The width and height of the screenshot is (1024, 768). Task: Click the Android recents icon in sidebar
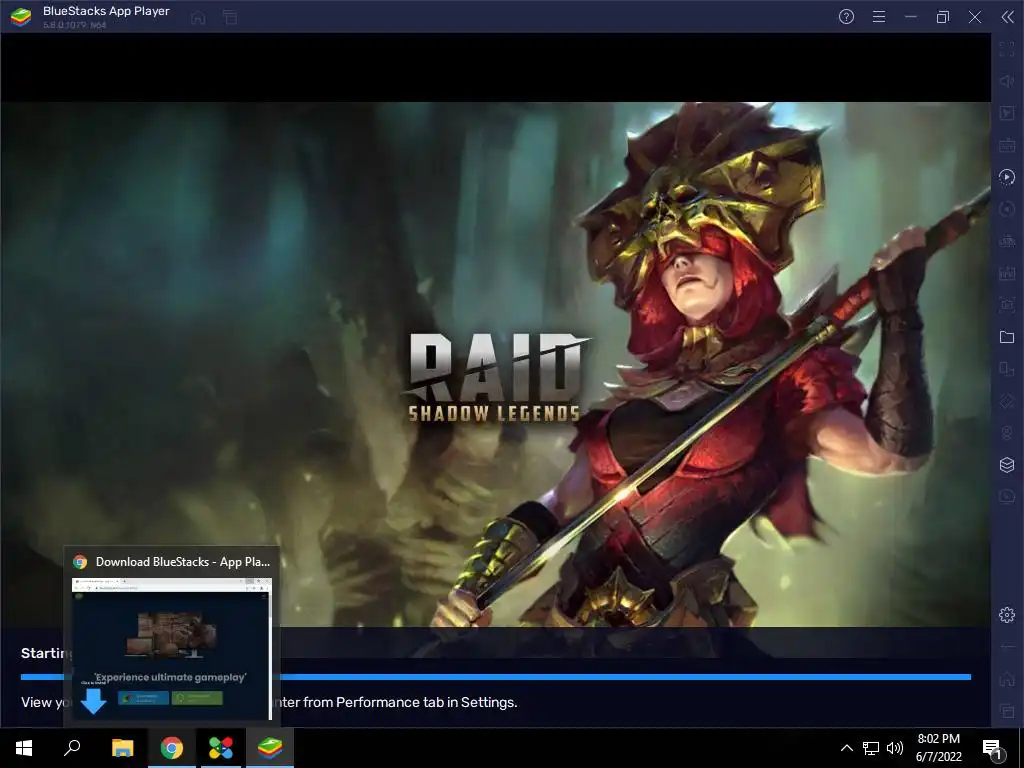point(1007,711)
